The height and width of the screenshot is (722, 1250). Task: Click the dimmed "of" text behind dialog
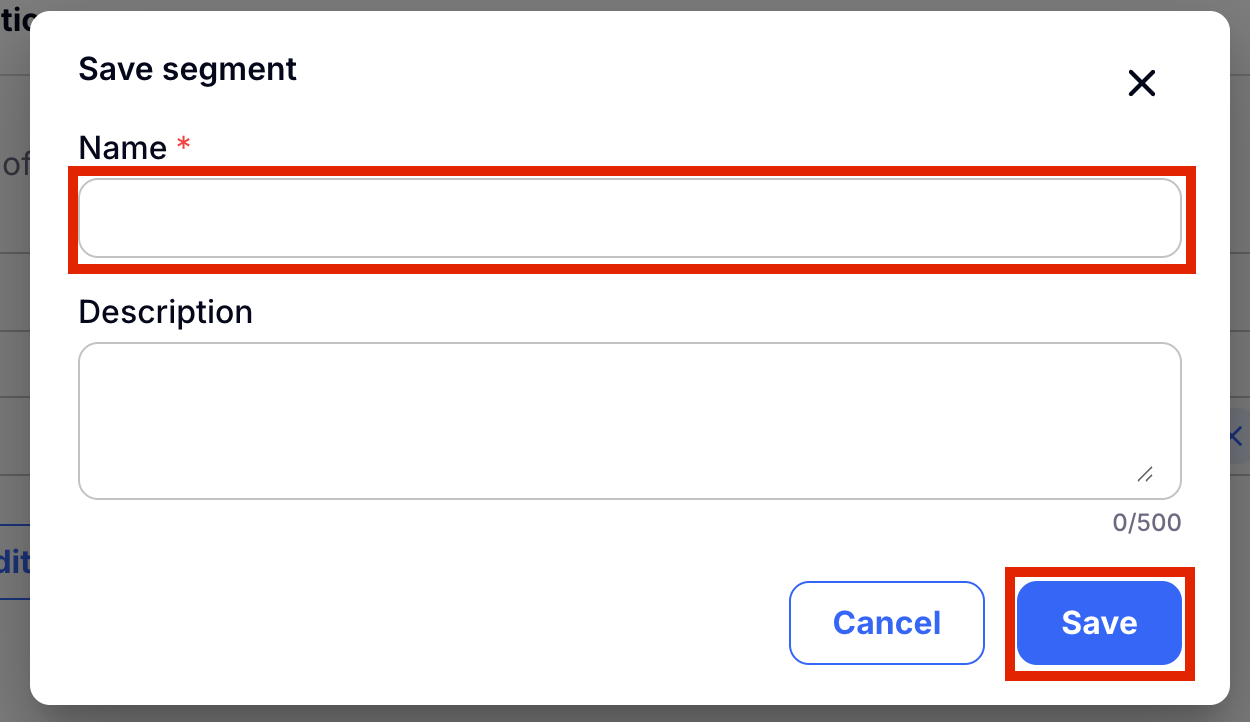14,164
